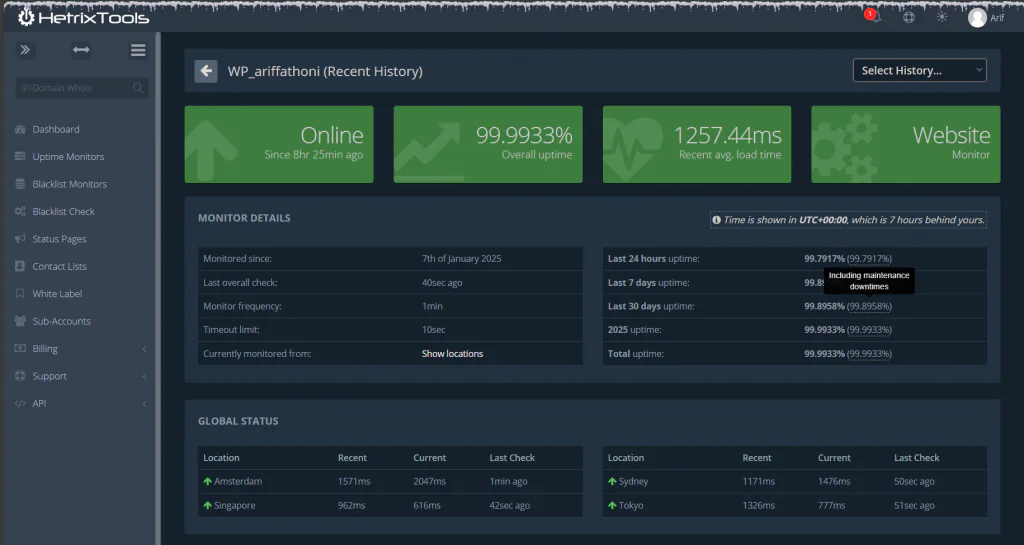Click the timezone info notice

coord(848,220)
